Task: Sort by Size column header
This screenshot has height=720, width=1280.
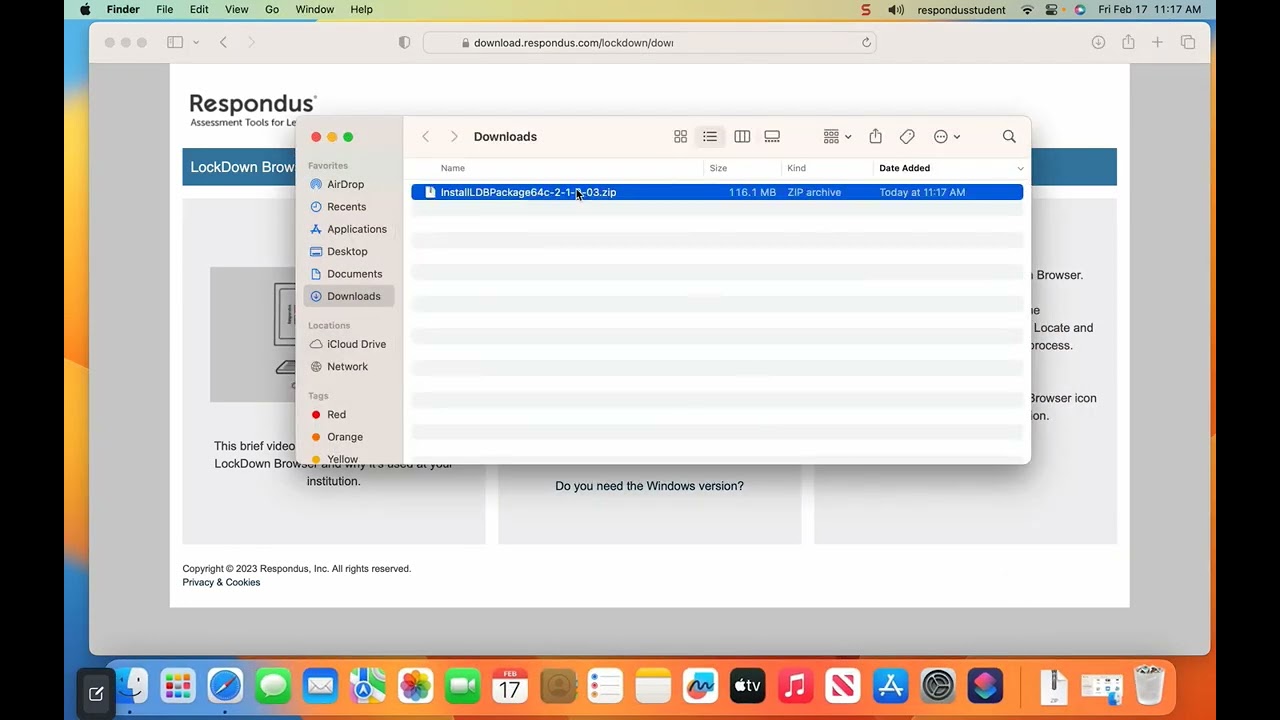Action: (x=718, y=168)
